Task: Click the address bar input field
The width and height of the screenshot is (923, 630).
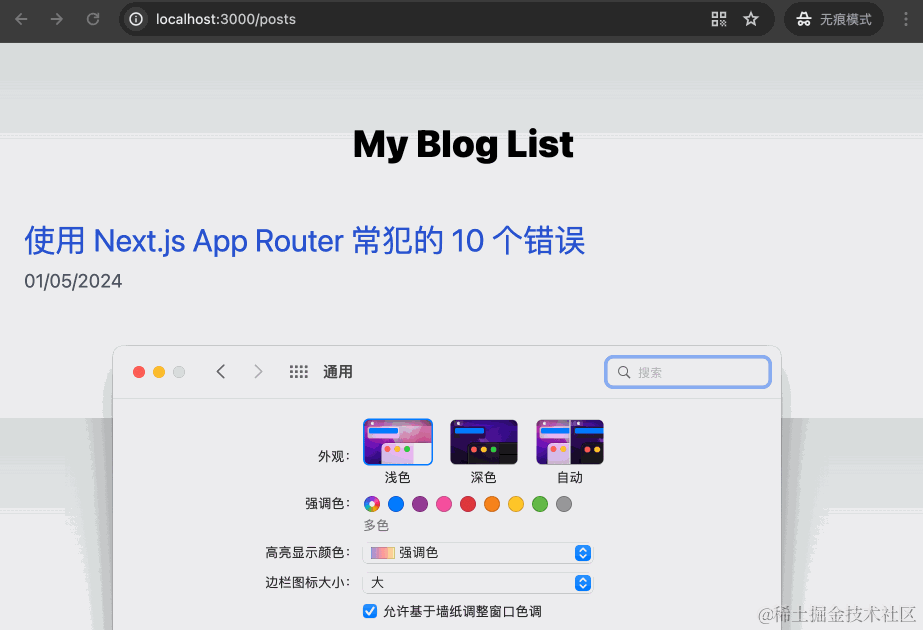Action: [300, 19]
